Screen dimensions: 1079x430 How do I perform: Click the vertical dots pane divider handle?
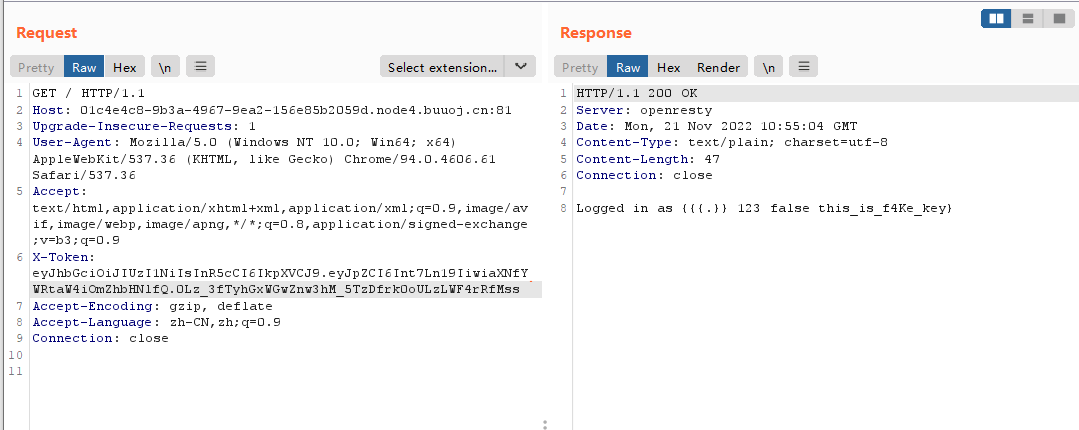(x=545, y=424)
